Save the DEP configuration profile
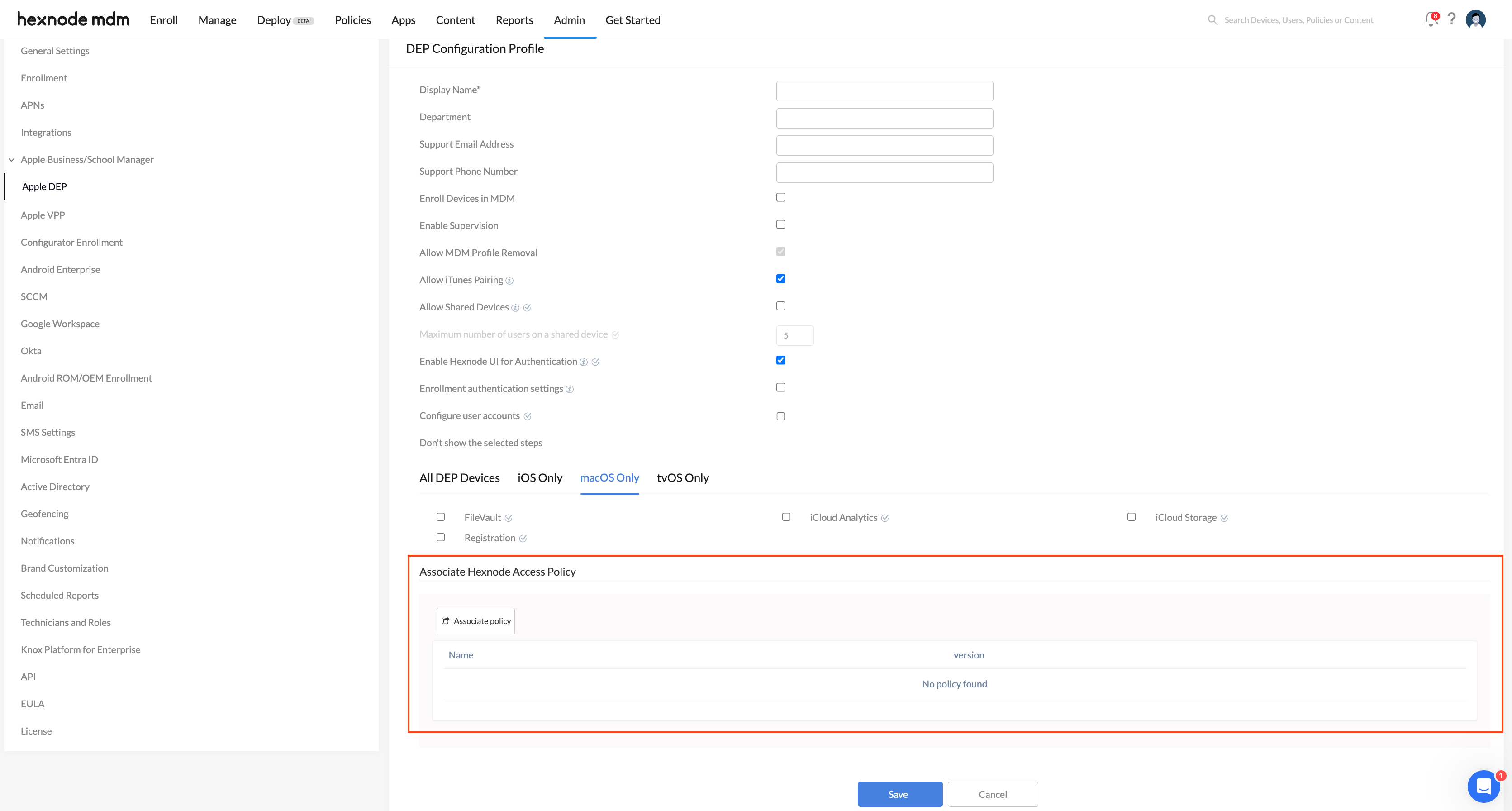 [899, 795]
